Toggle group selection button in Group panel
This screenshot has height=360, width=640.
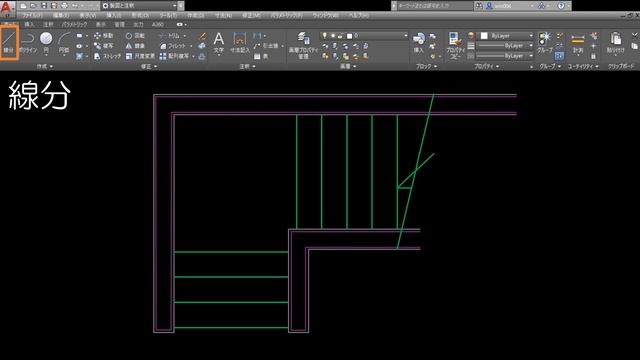point(559,56)
